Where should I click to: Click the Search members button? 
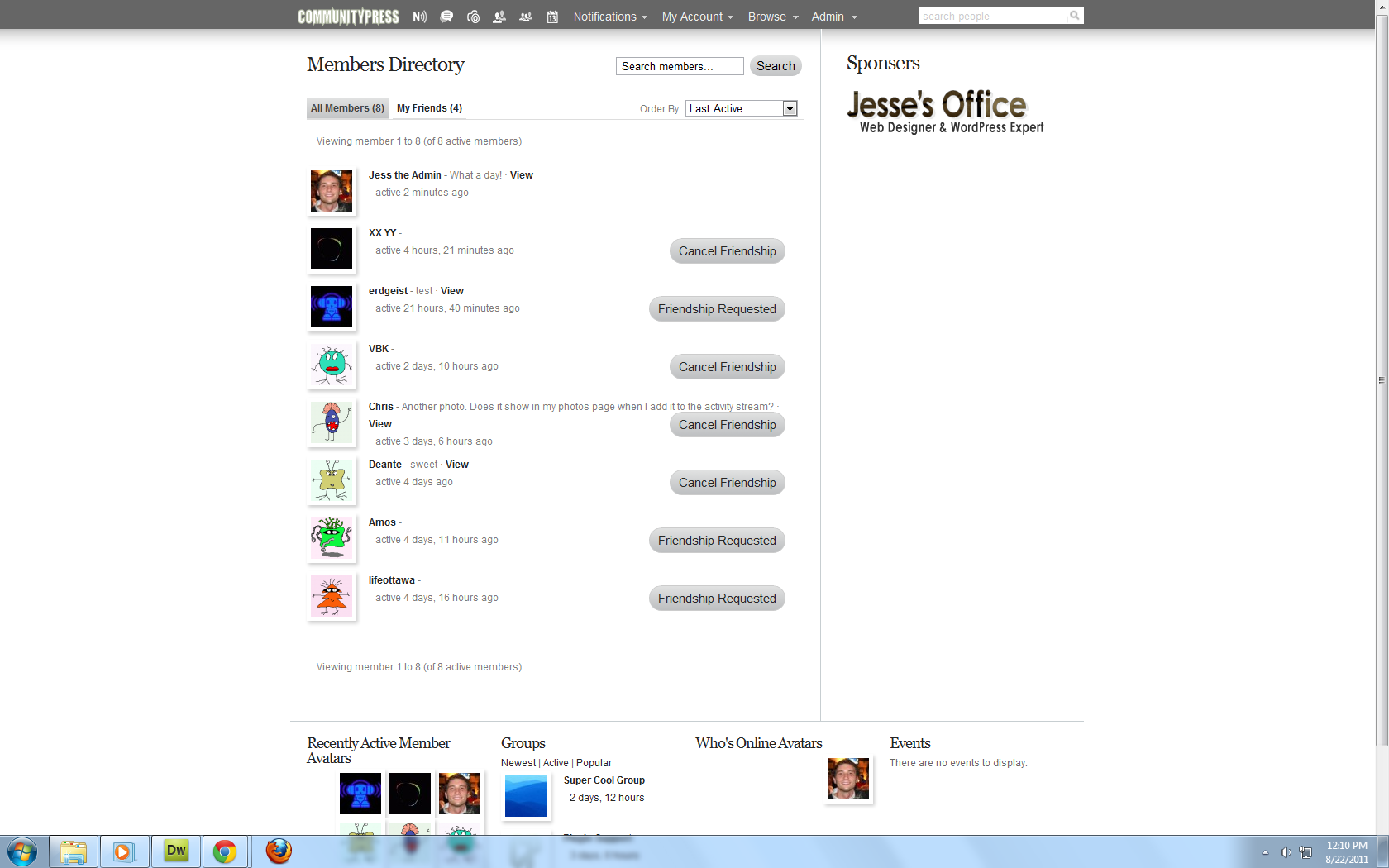(x=776, y=66)
